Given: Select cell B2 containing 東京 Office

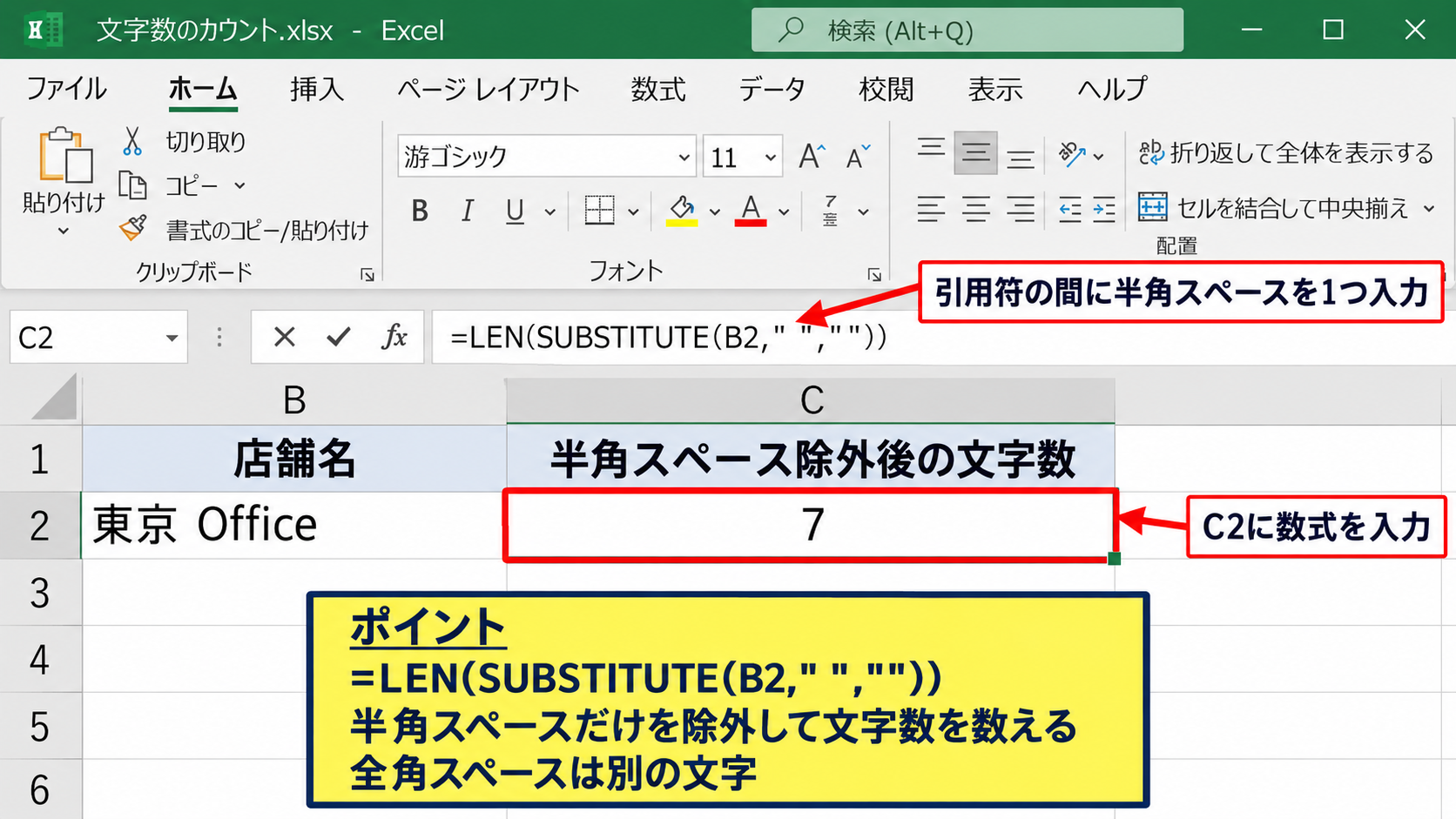Looking at the screenshot, I should tap(294, 525).
